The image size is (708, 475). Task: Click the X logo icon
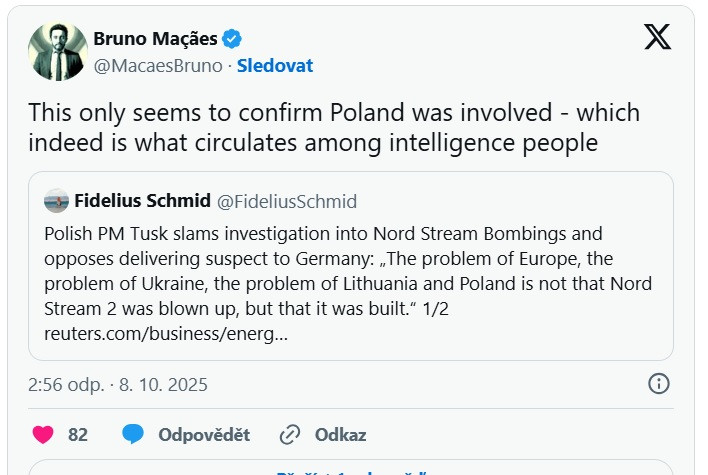click(657, 37)
